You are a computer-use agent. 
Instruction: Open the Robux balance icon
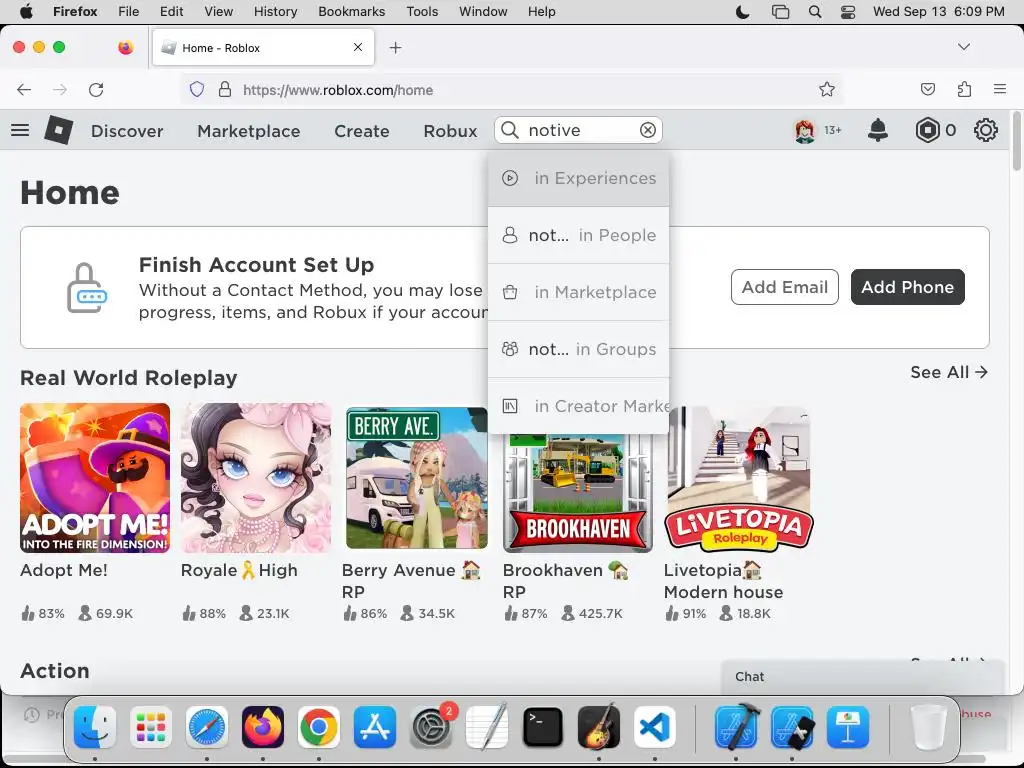click(x=927, y=130)
